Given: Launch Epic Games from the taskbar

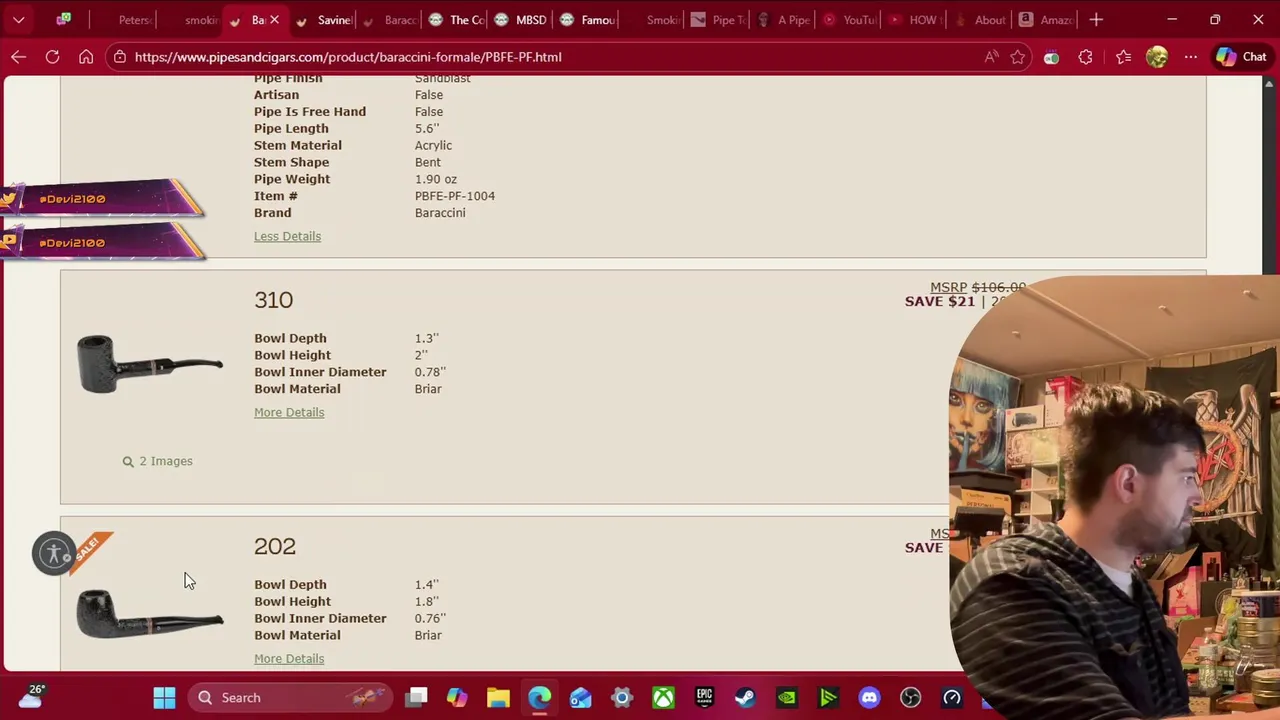Looking at the screenshot, I should point(704,697).
